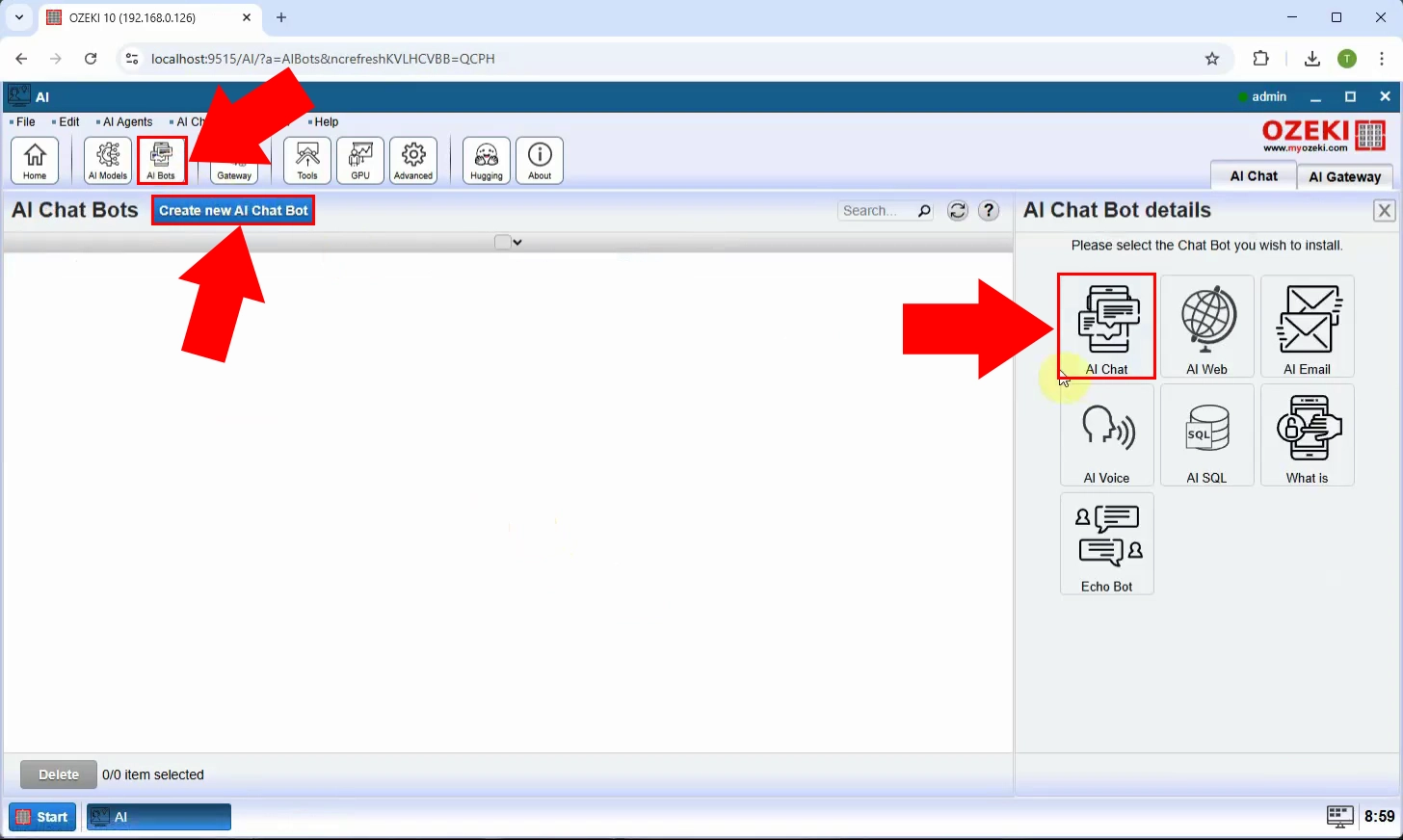Open the help question mark icon
Image resolution: width=1403 pixels, height=840 pixels.
[989, 211]
